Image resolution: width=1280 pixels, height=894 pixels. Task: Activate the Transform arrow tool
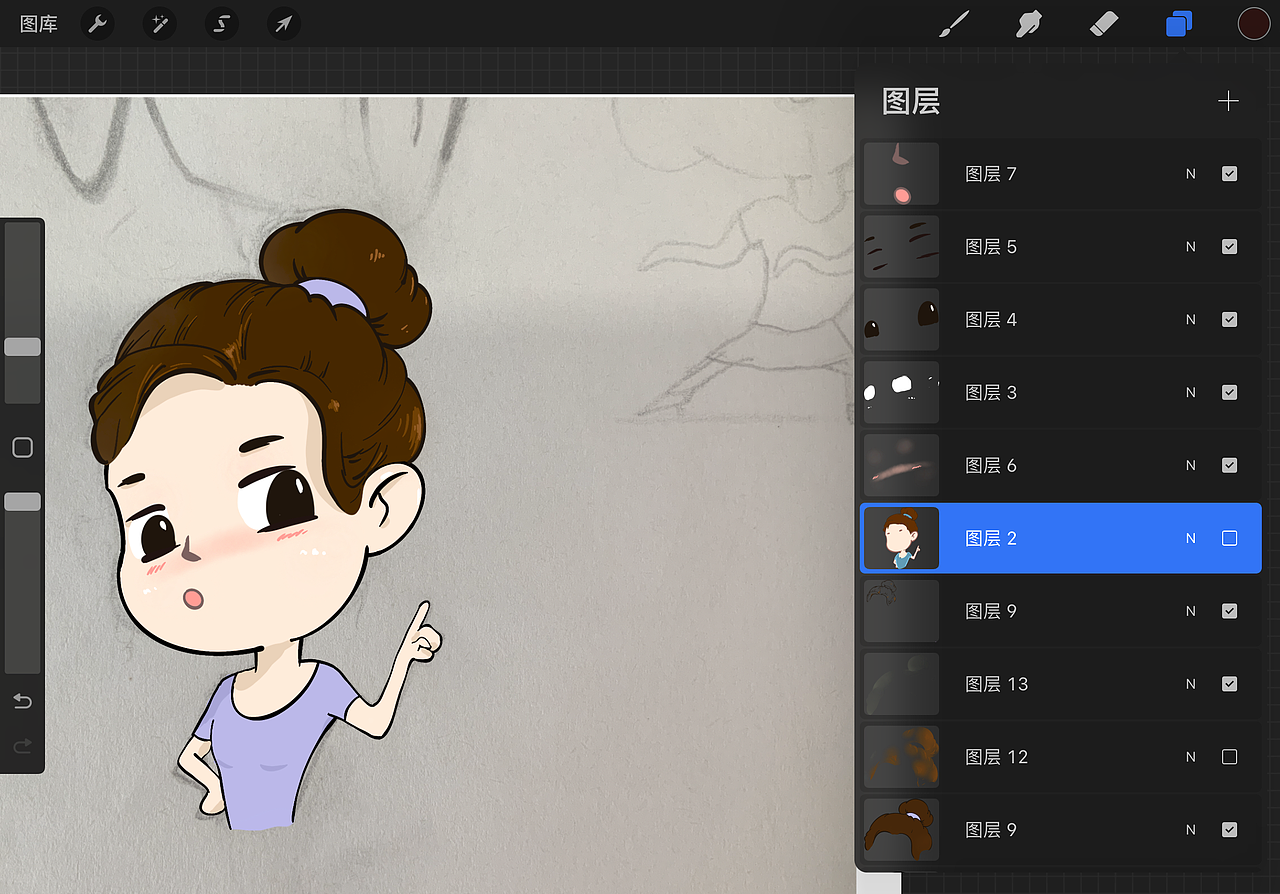point(284,24)
